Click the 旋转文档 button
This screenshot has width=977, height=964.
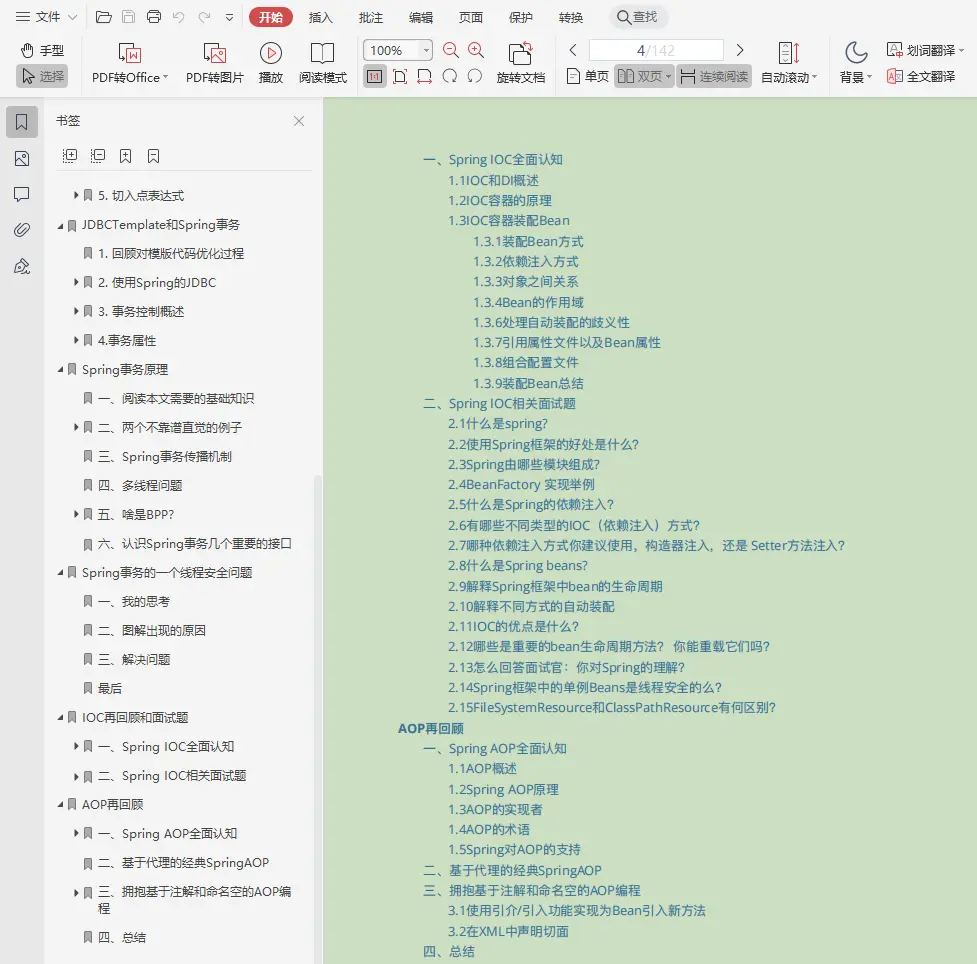tap(520, 62)
